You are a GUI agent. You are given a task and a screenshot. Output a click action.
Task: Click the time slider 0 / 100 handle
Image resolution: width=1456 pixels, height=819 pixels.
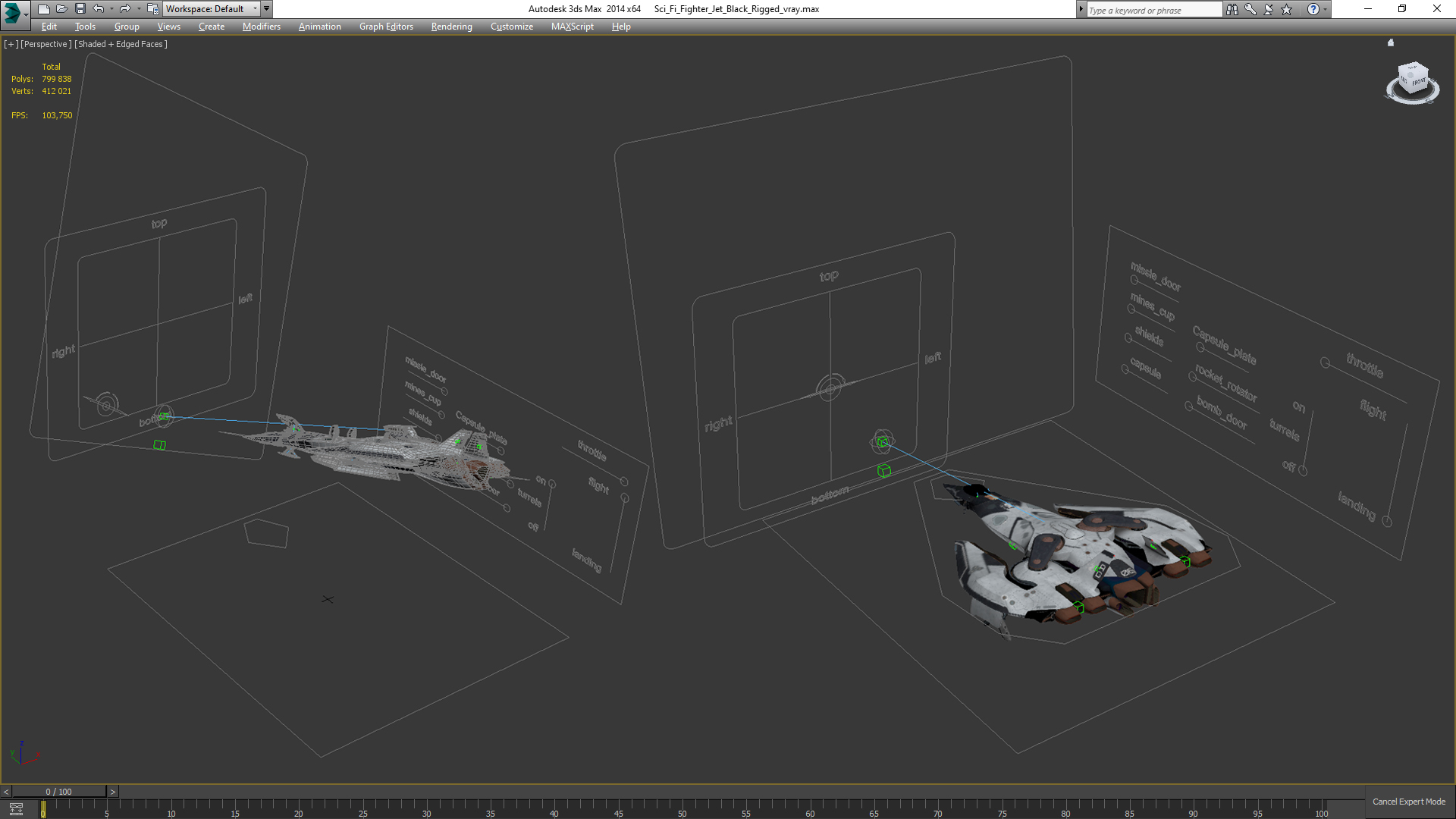coord(58,792)
